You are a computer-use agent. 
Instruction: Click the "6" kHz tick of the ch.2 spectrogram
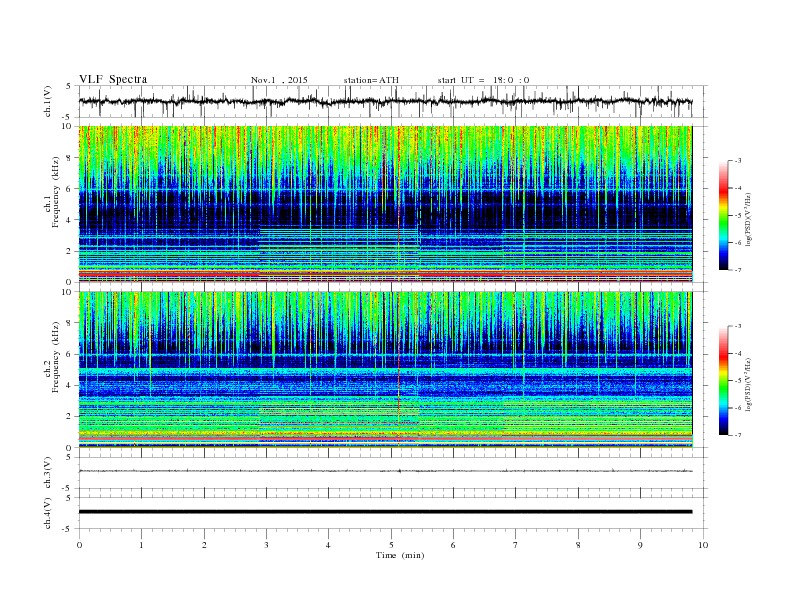pos(69,354)
